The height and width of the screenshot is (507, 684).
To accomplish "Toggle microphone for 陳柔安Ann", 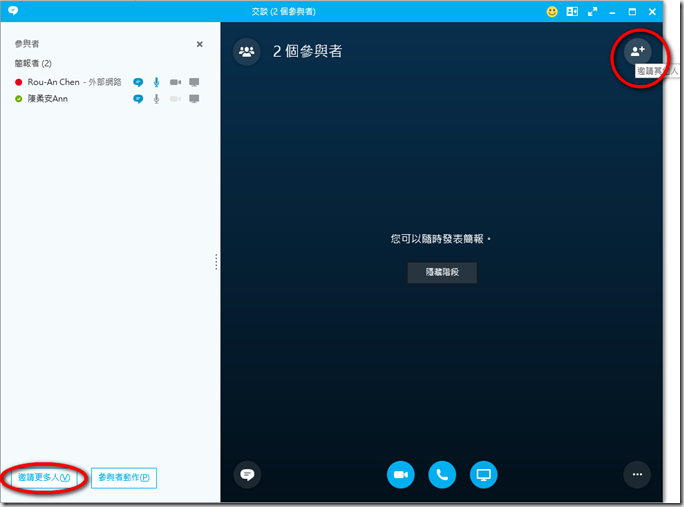I will click(157, 99).
